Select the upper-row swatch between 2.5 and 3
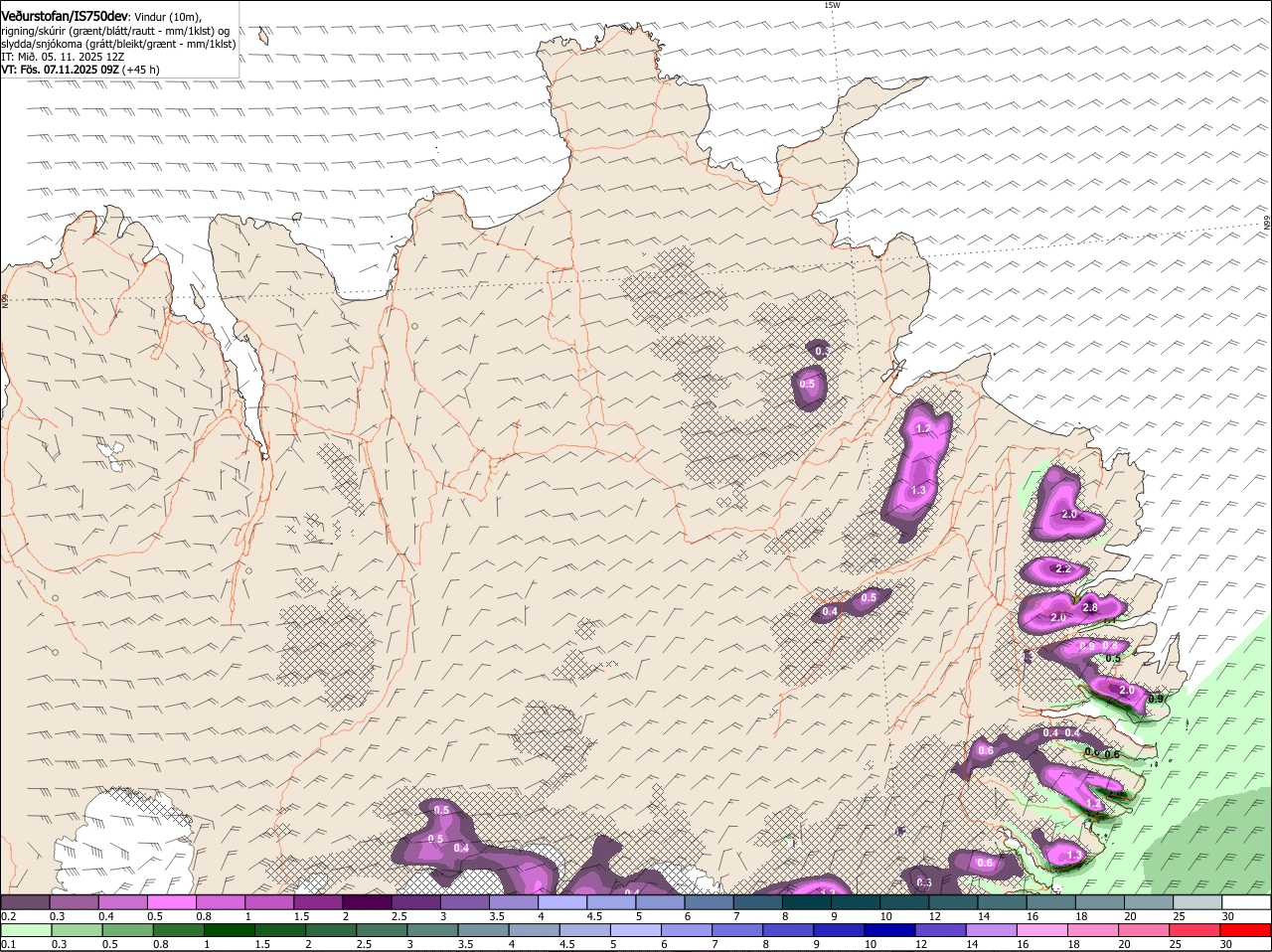 coord(415,902)
